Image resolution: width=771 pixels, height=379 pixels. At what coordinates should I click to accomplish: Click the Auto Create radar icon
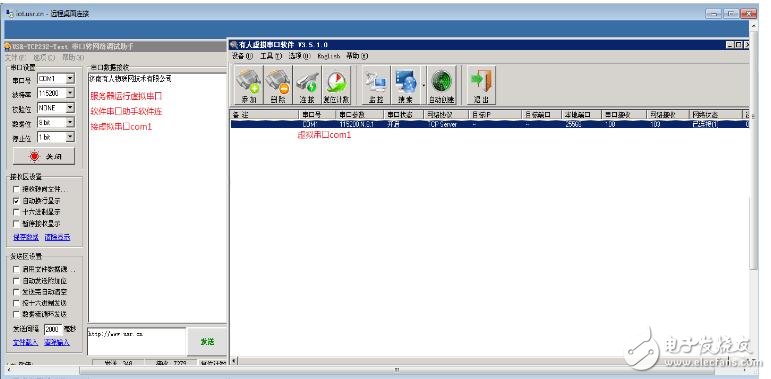click(x=442, y=85)
